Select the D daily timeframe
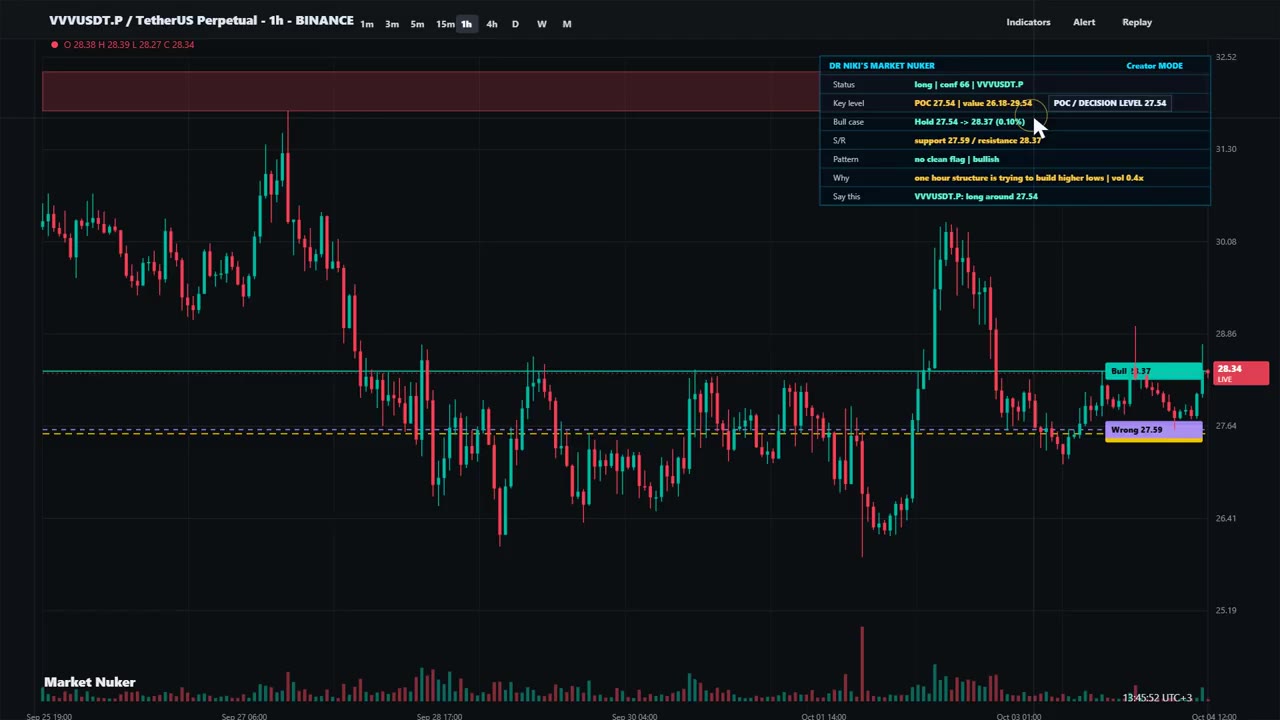This screenshot has height=720, width=1280. tap(515, 24)
